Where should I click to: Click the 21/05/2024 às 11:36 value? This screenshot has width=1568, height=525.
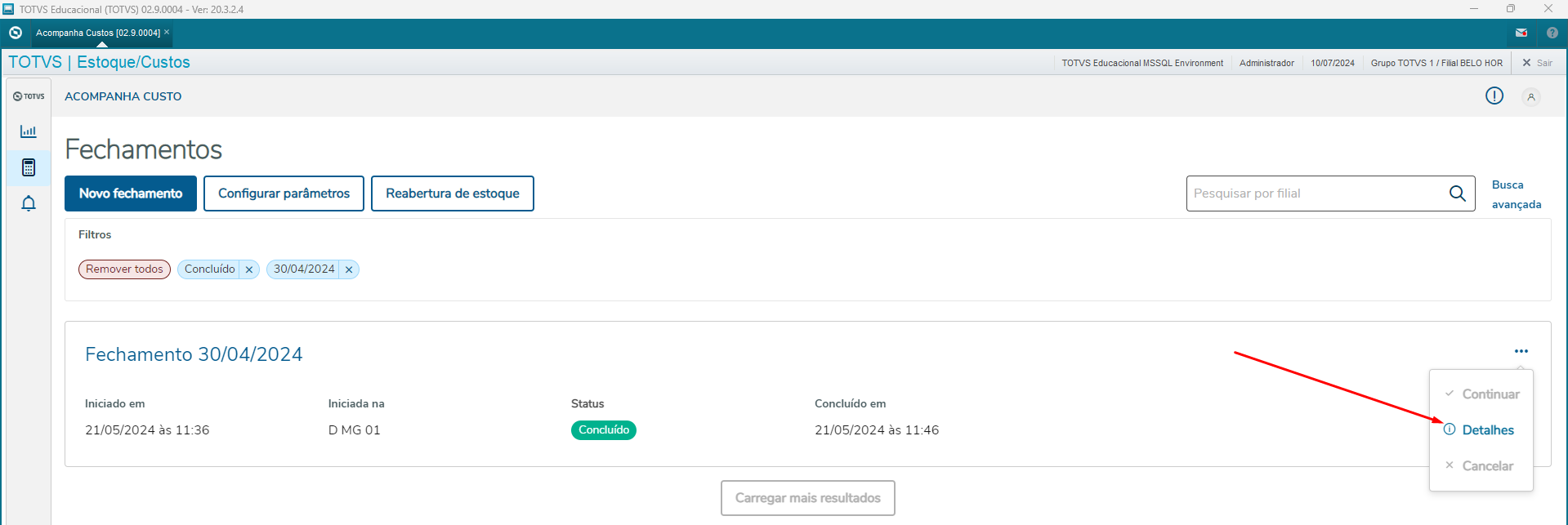[147, 430]
